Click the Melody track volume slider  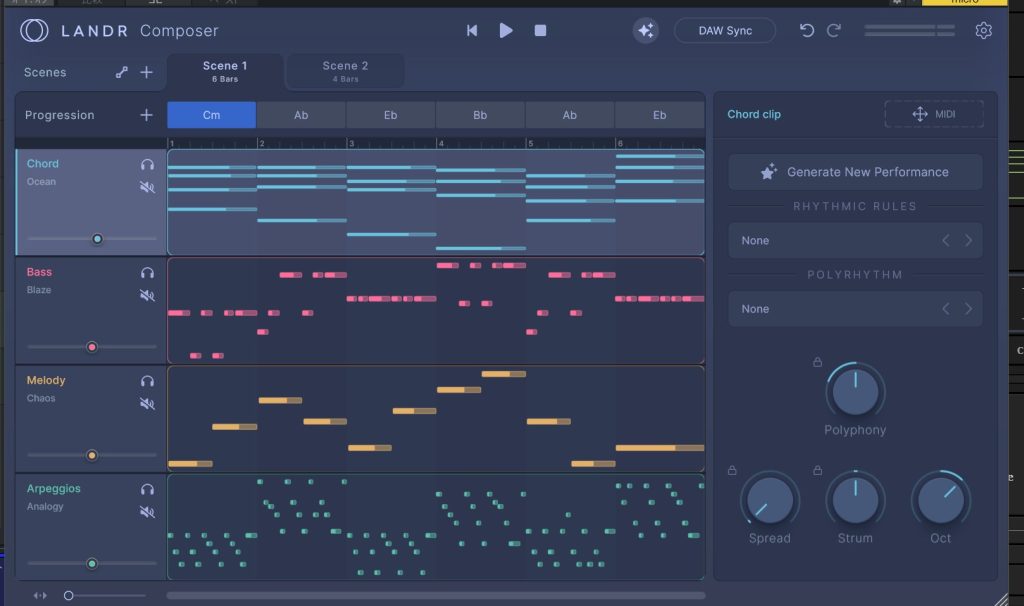(x=92, y=455)
